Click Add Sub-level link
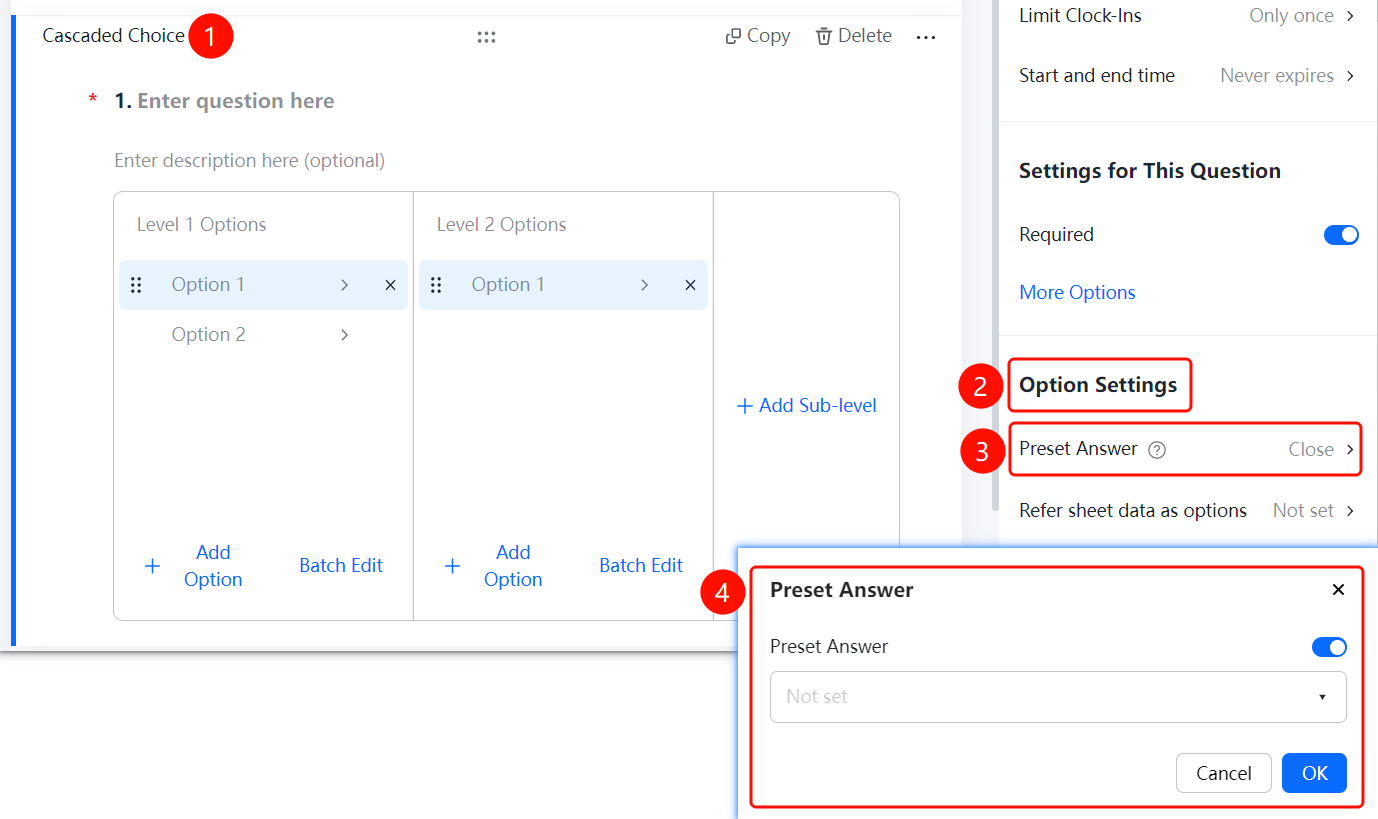The height and width of the screenshot is (819, 1378). (806, 406)
